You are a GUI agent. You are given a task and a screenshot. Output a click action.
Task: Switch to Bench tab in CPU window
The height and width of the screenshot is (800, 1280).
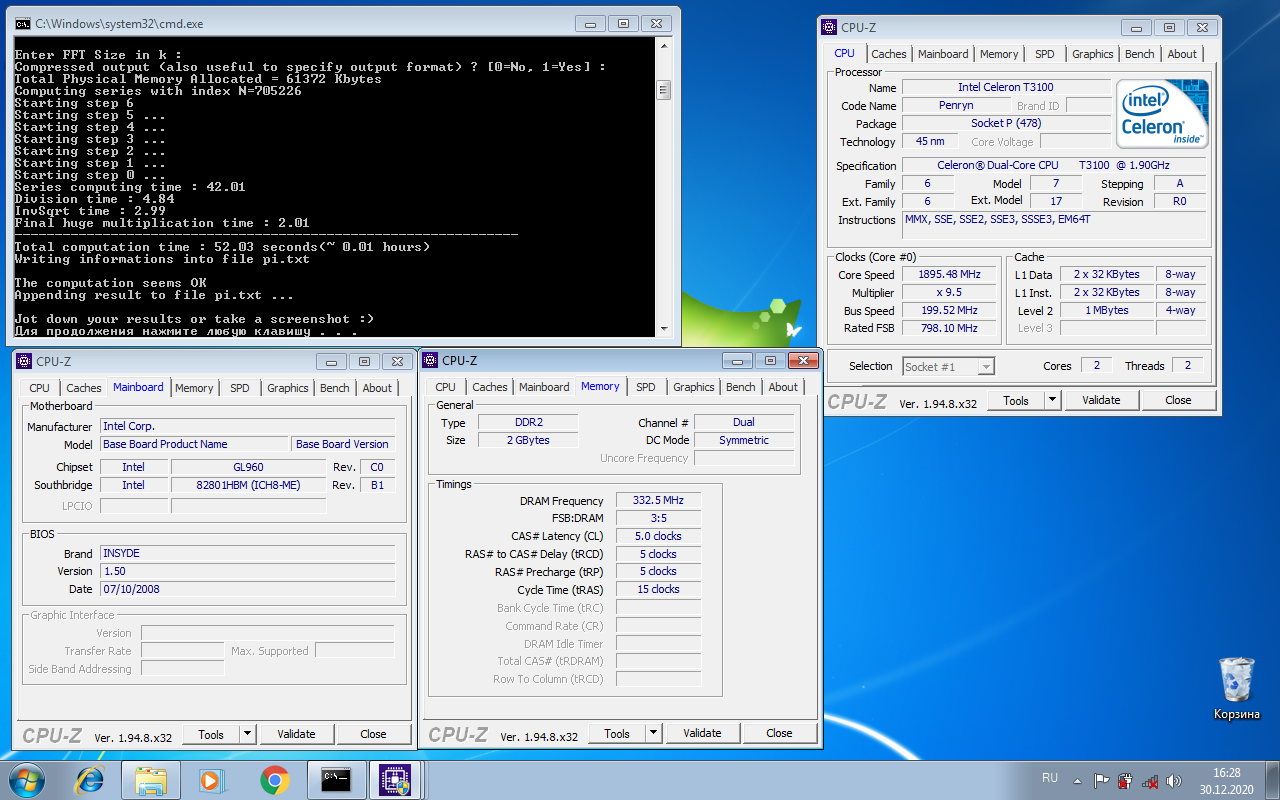[x=1139, y=54]
